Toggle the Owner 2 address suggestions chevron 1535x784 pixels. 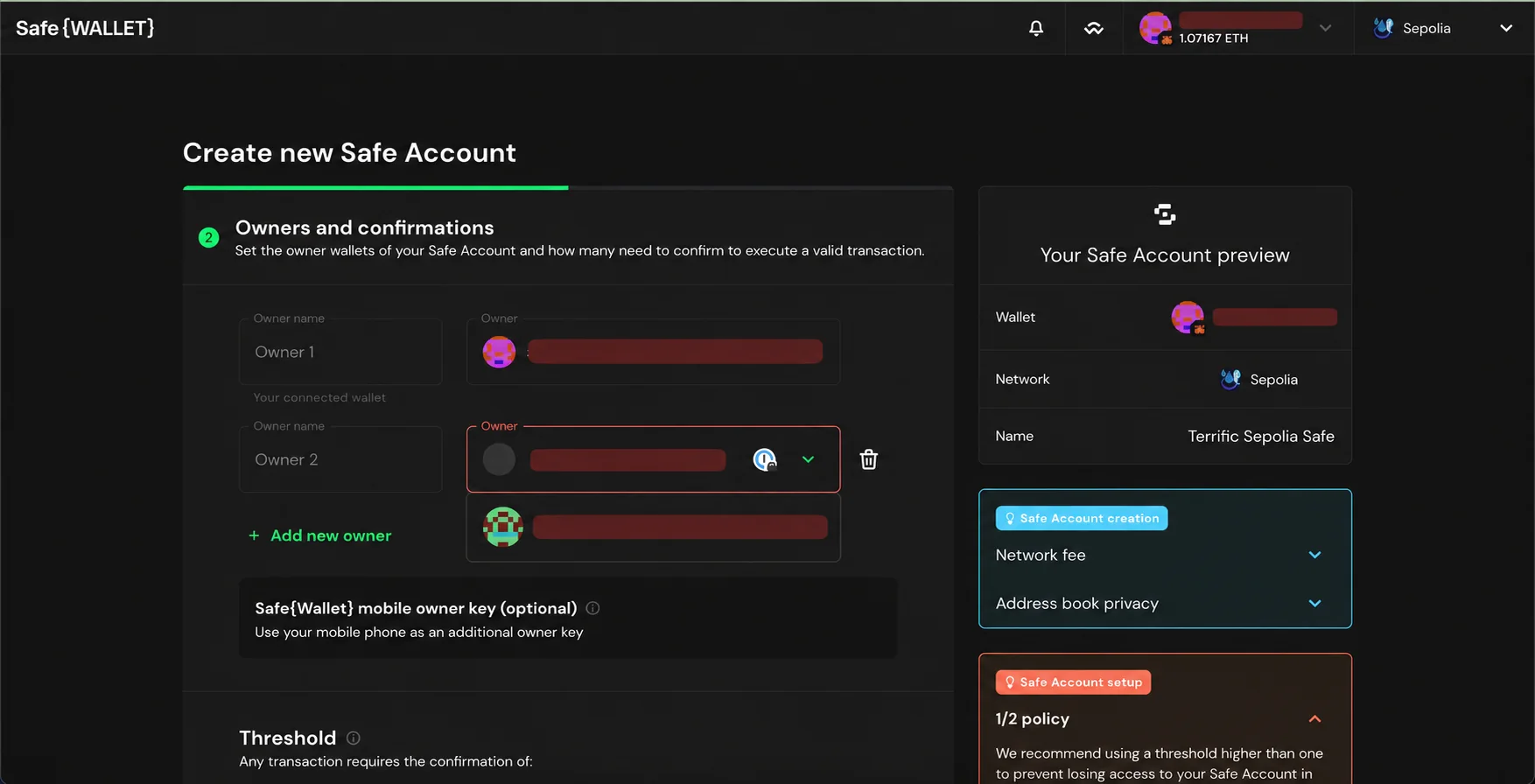808,459
